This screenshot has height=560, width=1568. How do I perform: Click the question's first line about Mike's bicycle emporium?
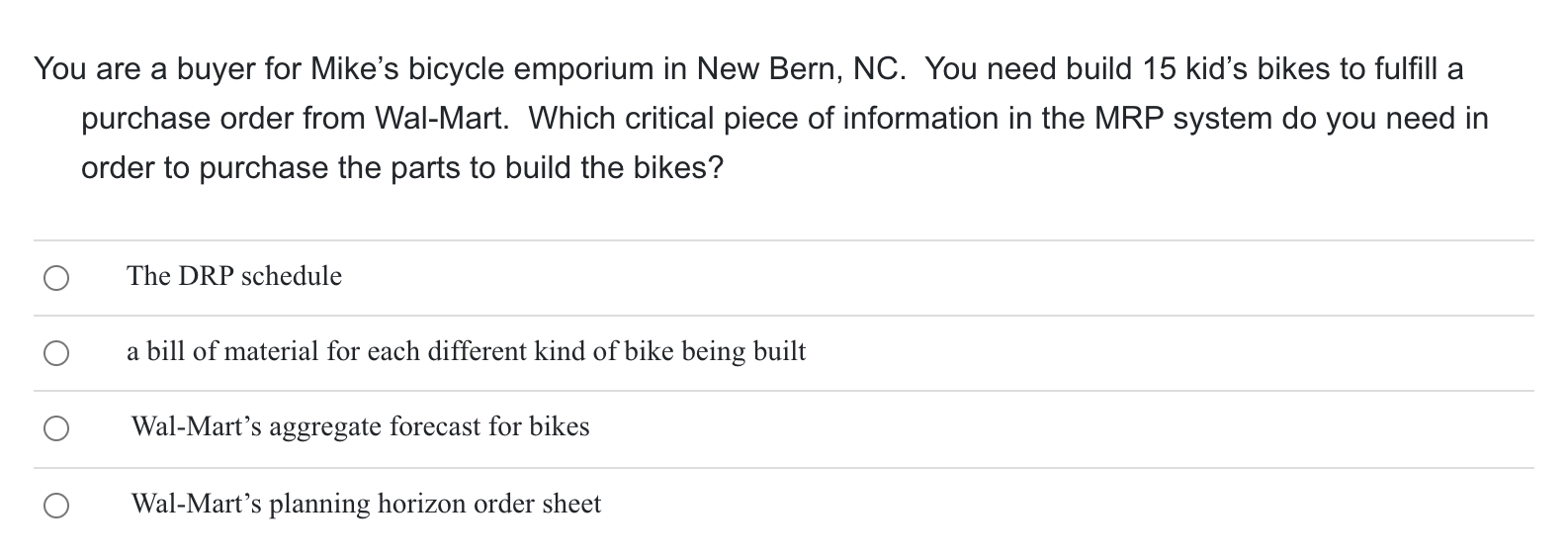tap(748, 69)
